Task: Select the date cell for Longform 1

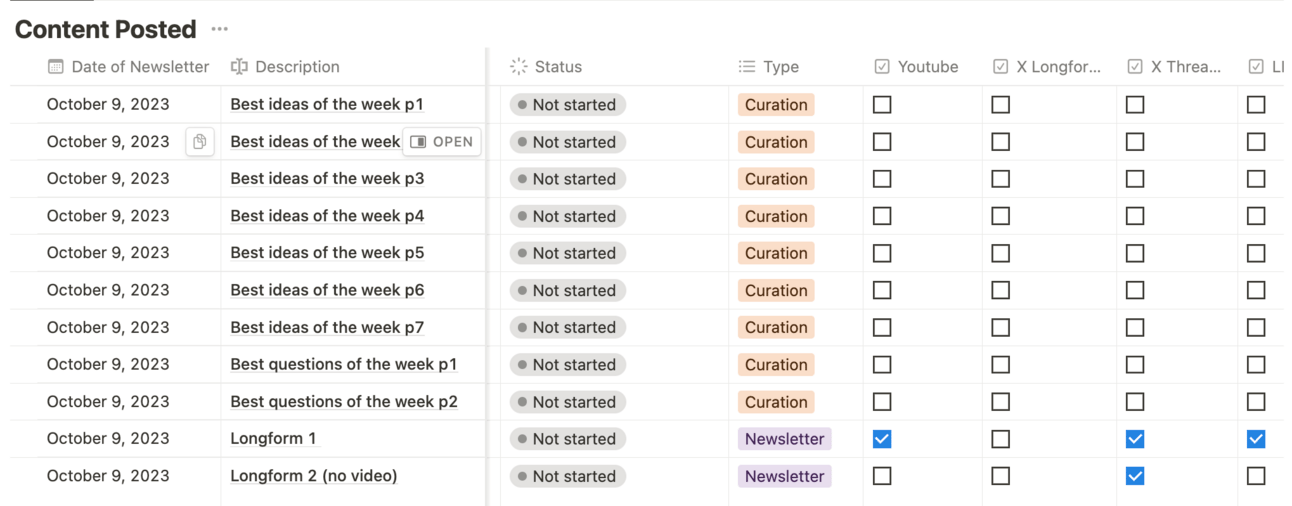Action: pyautogui.click(x=108, y=439)
